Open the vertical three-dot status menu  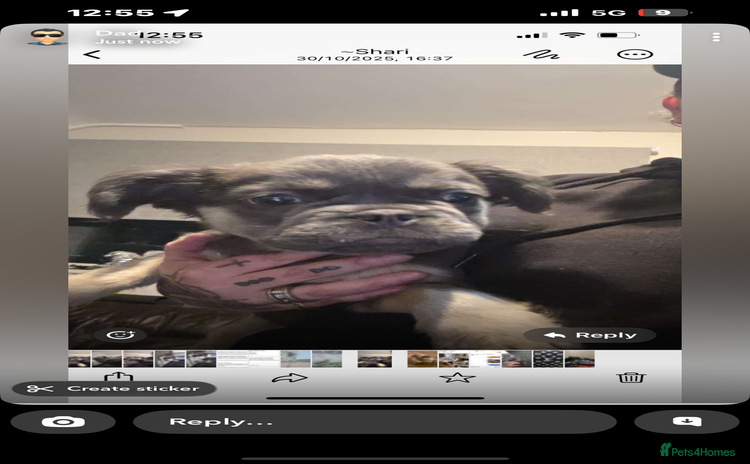pyautogui.click(x=716, y=37)
